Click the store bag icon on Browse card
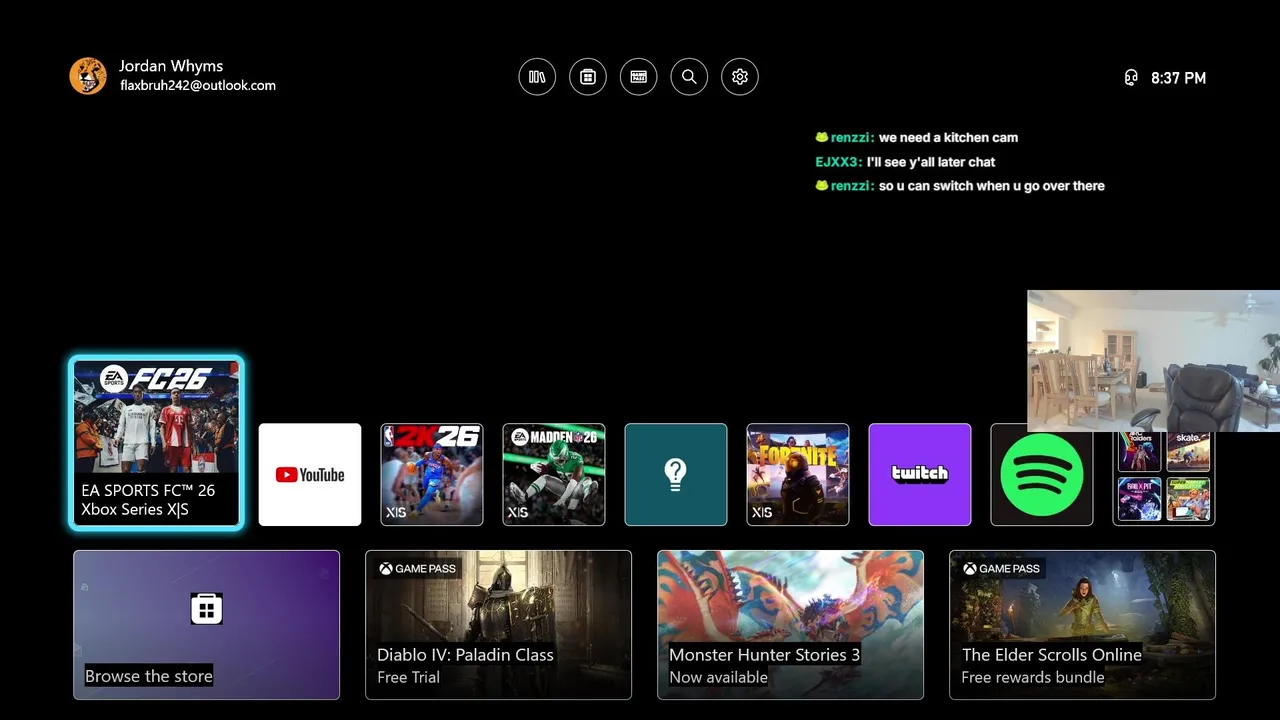Viewport: 1280px width, 720px height. pos(206,608)
